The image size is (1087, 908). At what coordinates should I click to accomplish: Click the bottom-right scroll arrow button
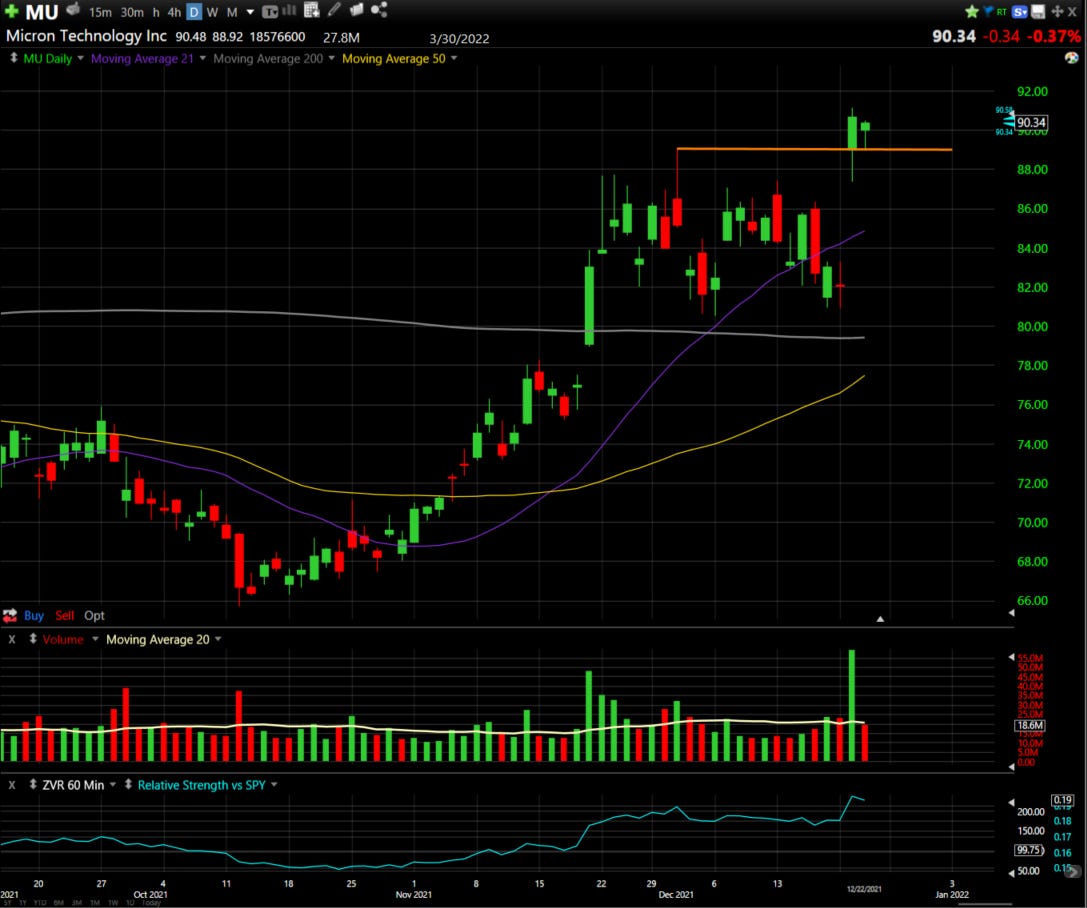pyautogui.click(x=1073, y=871)
